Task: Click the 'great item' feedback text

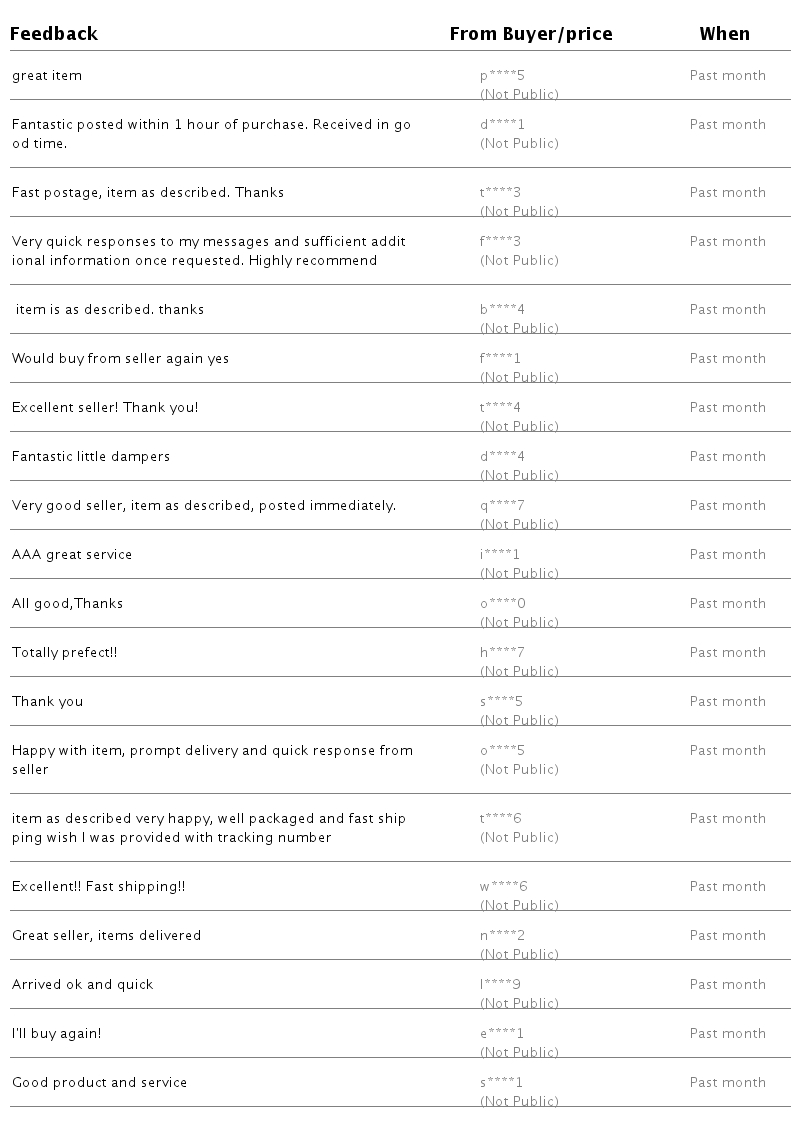Action: pyautogui.click(x=47, y=76)
